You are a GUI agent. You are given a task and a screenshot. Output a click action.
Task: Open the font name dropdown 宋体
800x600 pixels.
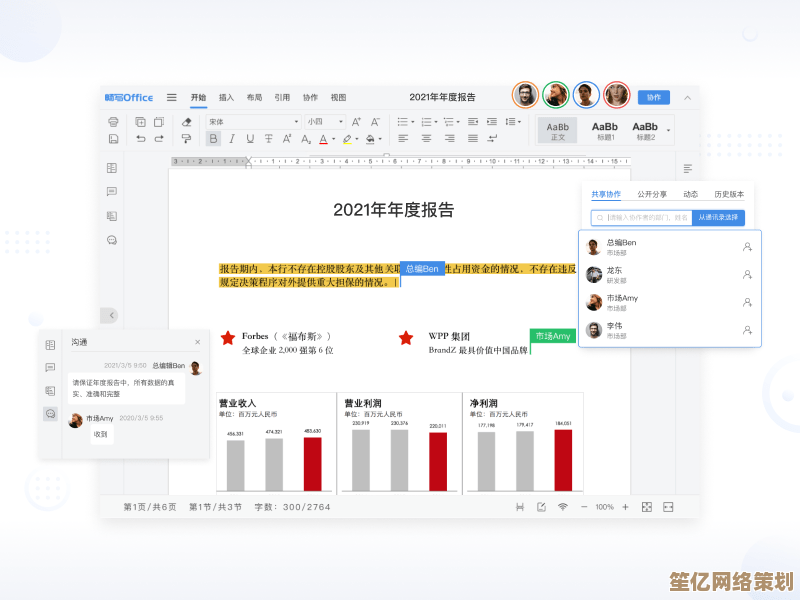coord(253,122)
